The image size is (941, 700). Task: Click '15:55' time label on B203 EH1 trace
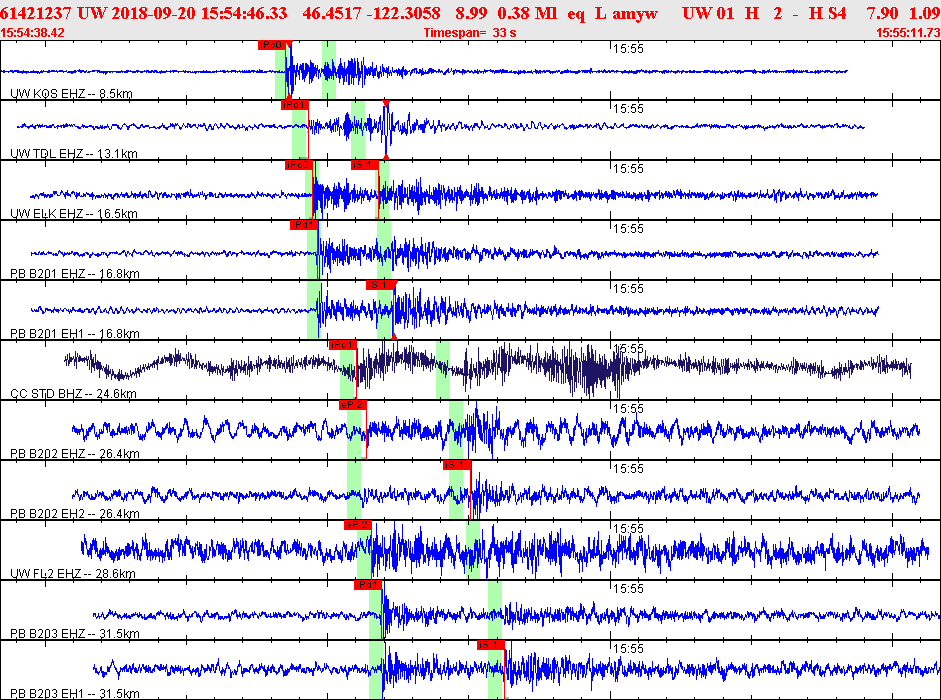(x=628, y=649)
